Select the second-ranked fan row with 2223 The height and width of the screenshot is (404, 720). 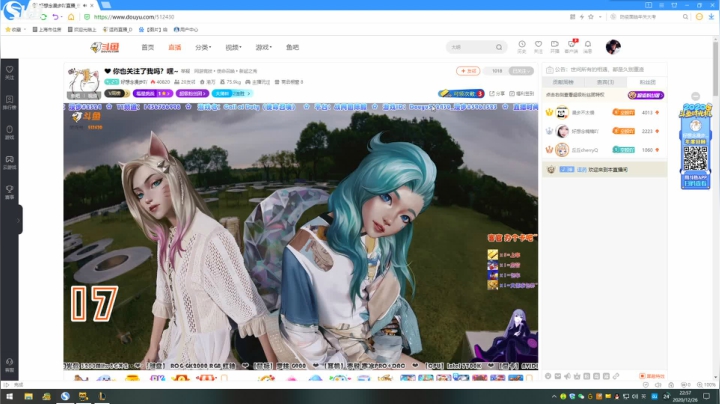604,131
